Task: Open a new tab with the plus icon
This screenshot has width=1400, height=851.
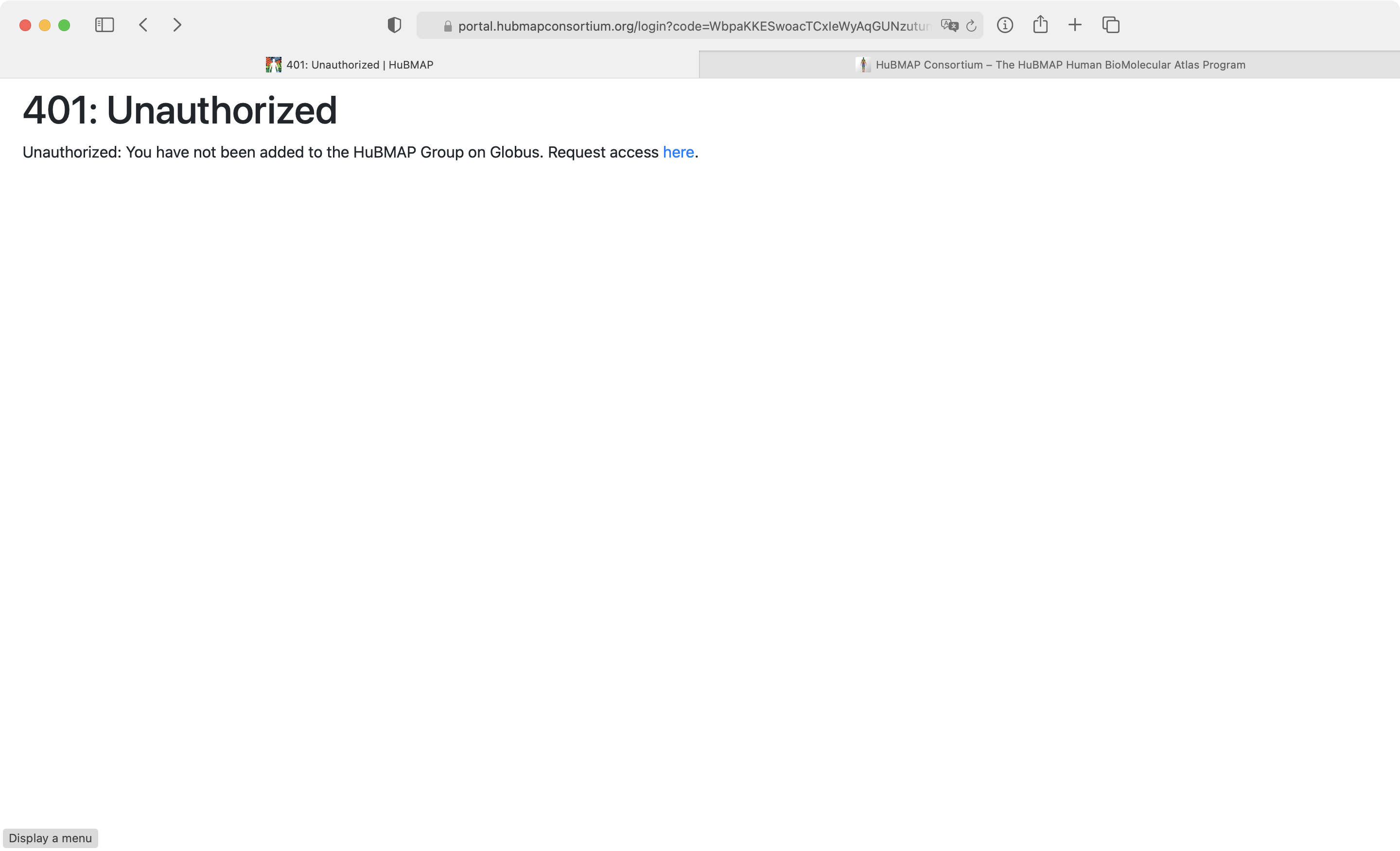Action: point(1075,24)
